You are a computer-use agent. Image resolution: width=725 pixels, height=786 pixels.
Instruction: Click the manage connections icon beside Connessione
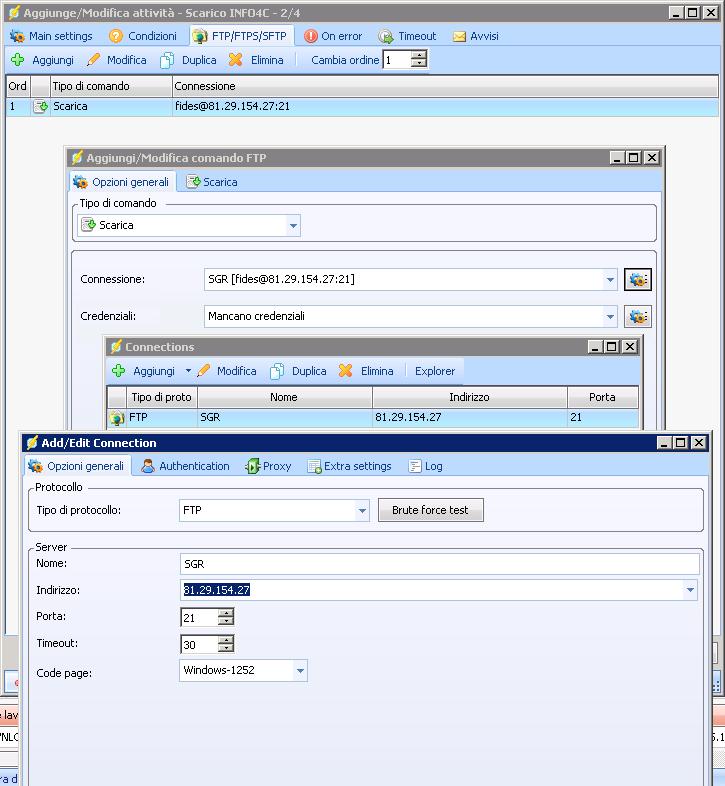point(638,280)
